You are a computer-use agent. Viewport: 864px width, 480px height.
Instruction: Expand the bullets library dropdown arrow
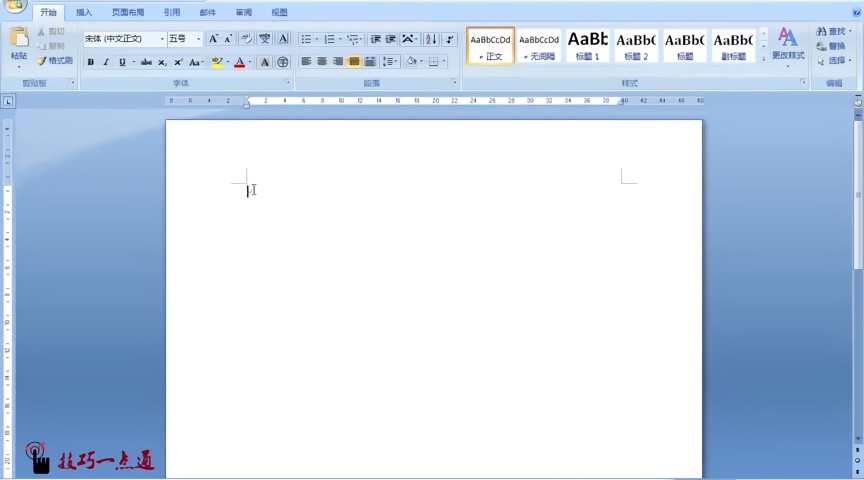click(x=317, y=39)
